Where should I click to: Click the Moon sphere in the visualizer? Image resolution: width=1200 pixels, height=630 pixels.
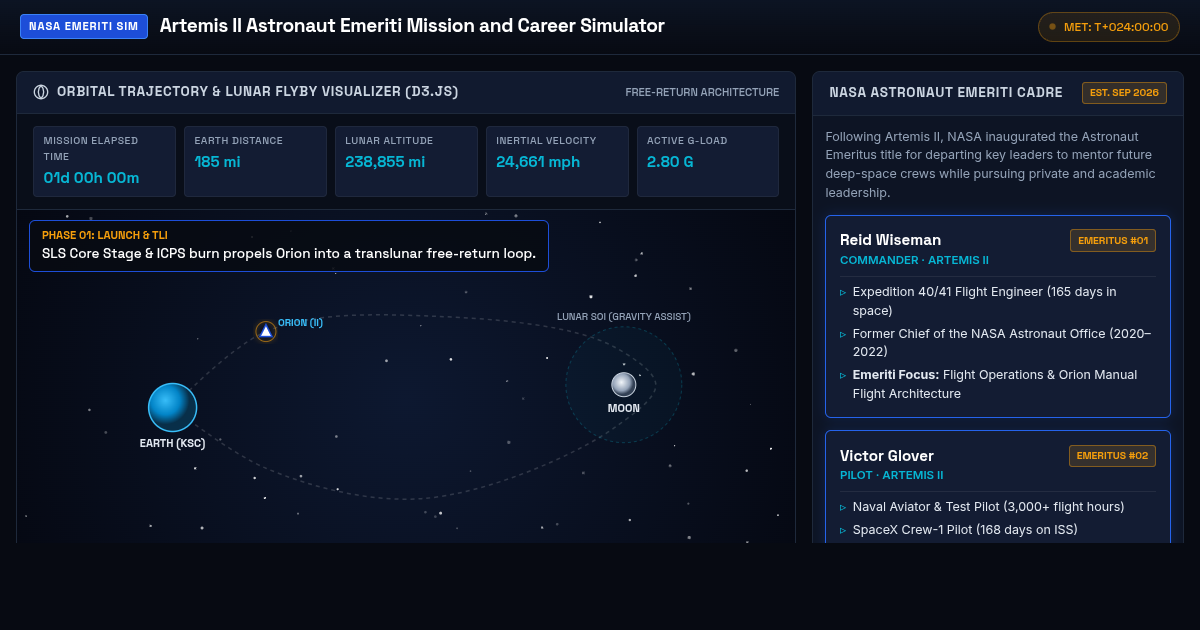click(x=624, y=384)
